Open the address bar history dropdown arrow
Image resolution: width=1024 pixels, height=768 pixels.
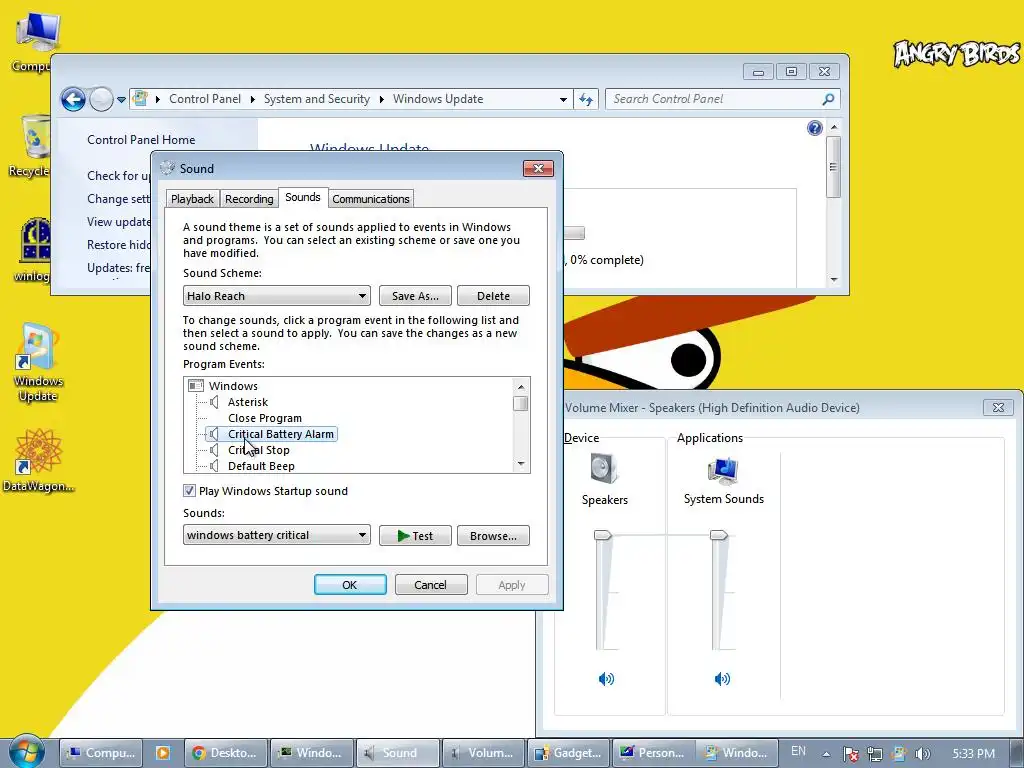(563, 100)
